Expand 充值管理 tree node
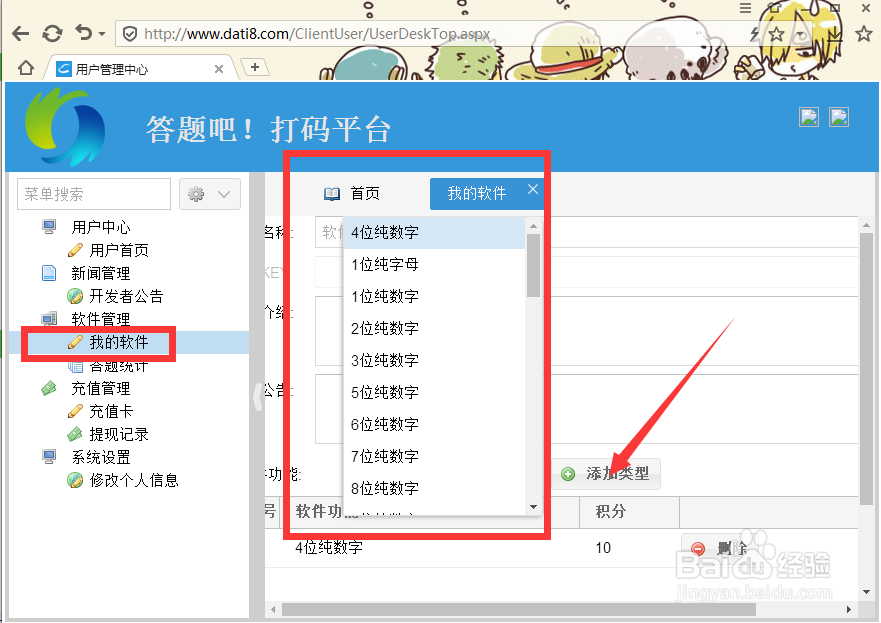Image resolution: width=881 pixels, height=623 pixels. [x=101, y=388]
